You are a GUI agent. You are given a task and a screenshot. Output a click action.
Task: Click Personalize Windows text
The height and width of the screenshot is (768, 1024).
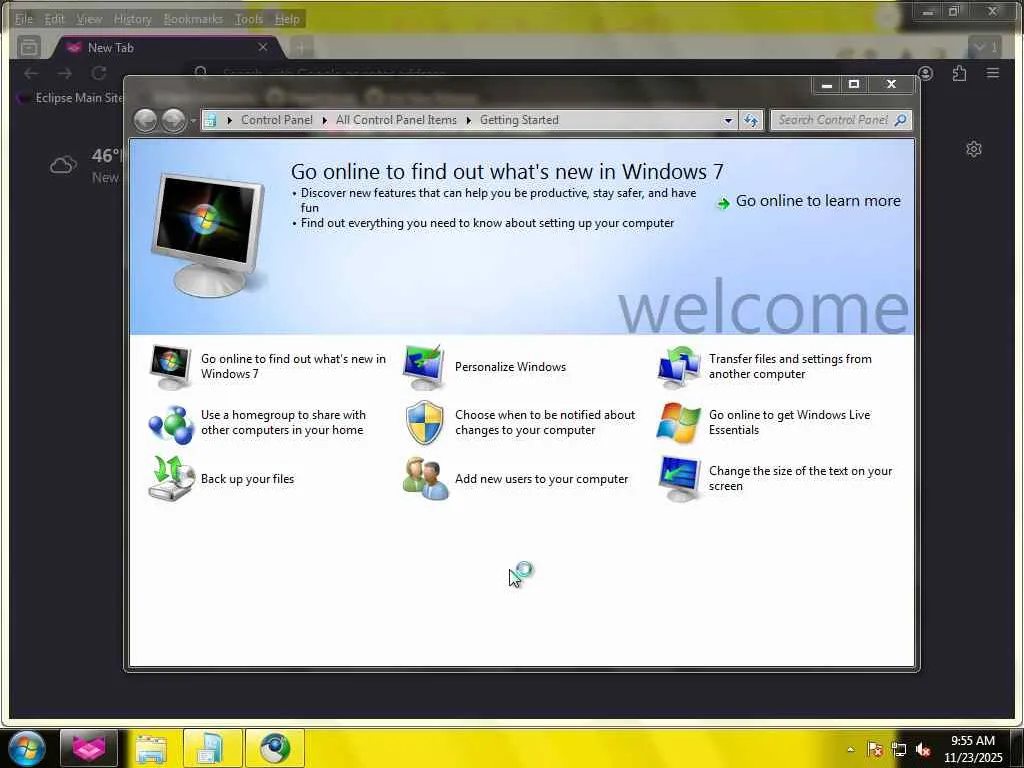511,367
